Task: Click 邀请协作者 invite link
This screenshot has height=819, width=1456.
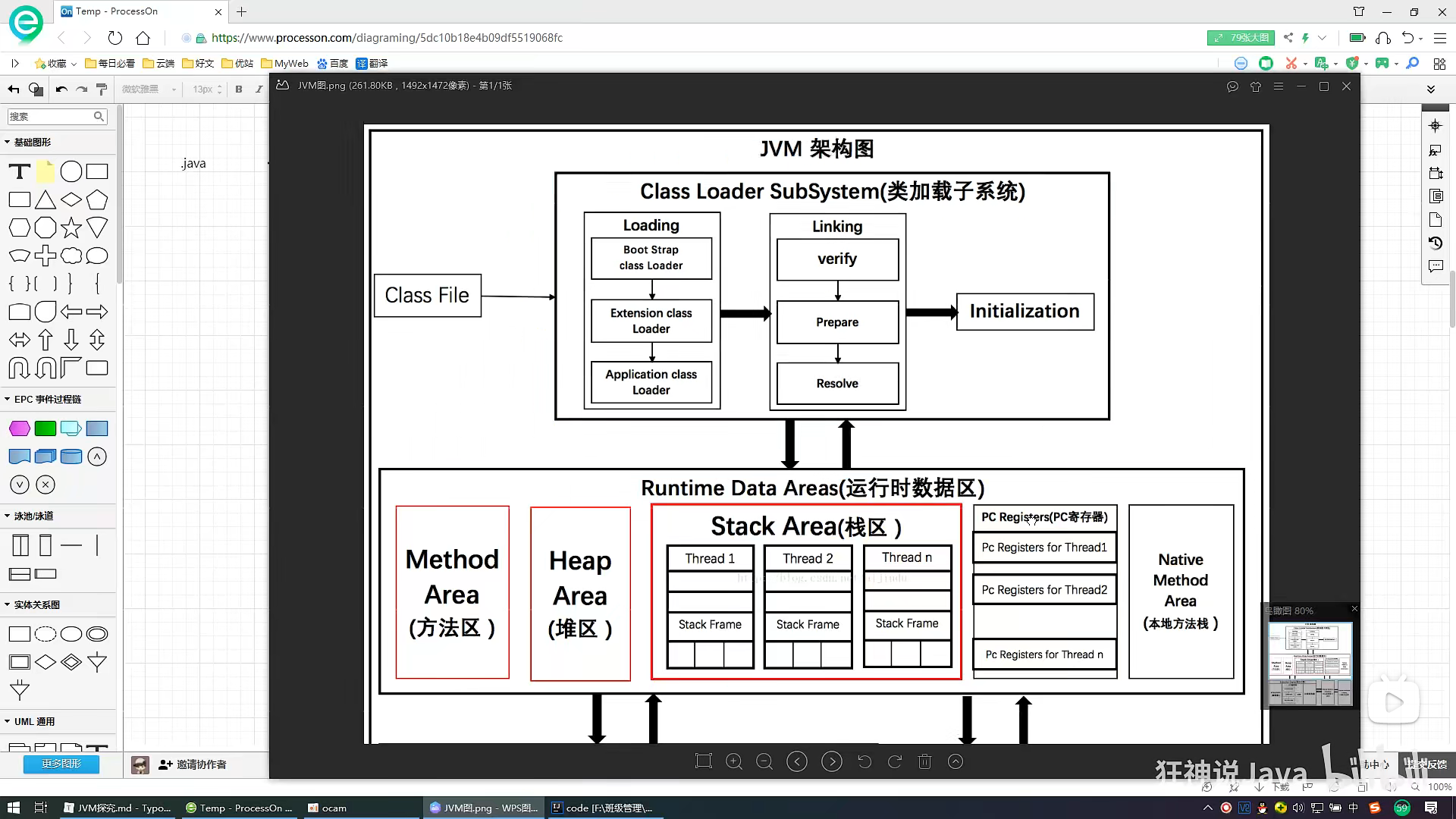Action: coord(193,764)
